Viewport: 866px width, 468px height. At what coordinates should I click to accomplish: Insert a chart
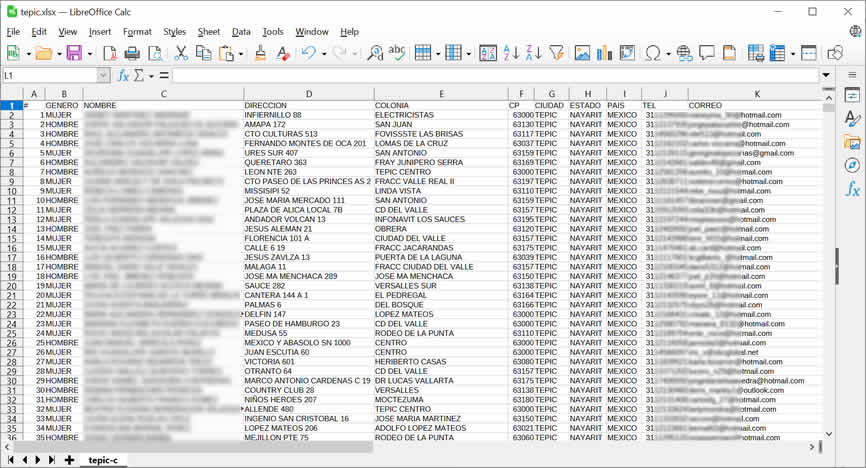(605, 53)
